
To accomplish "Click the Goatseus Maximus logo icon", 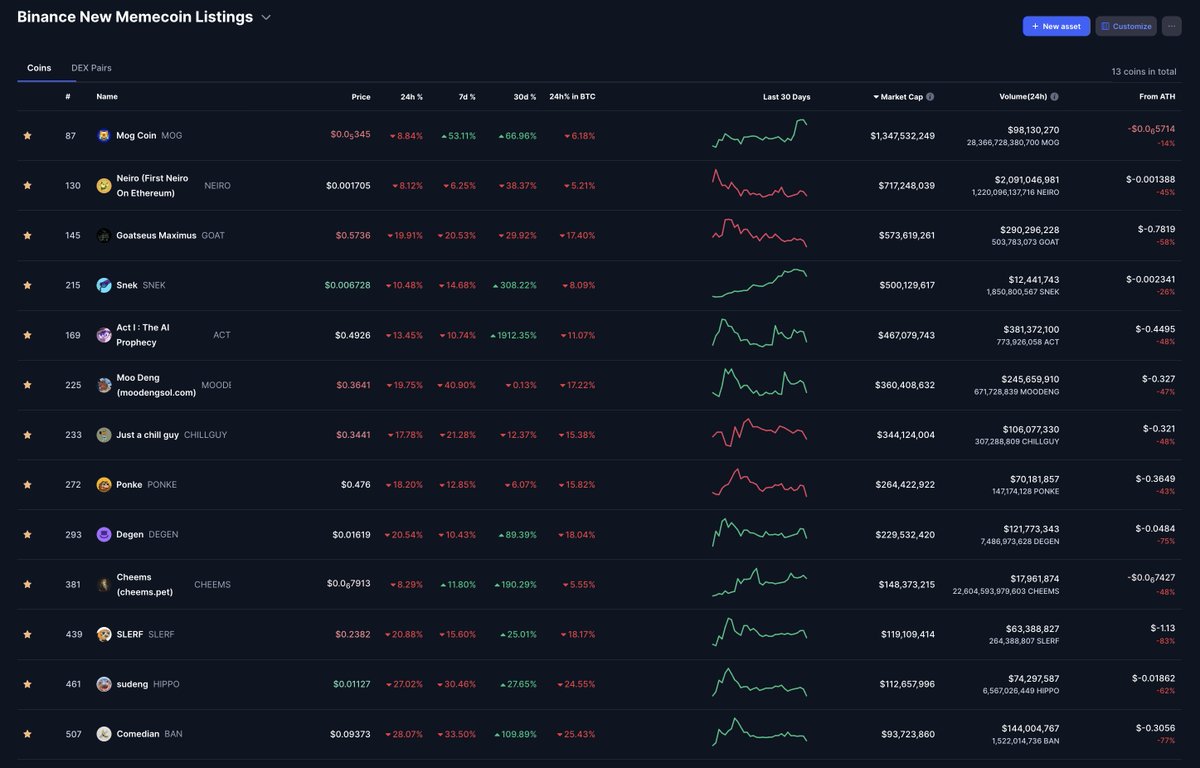I will 103,235.
